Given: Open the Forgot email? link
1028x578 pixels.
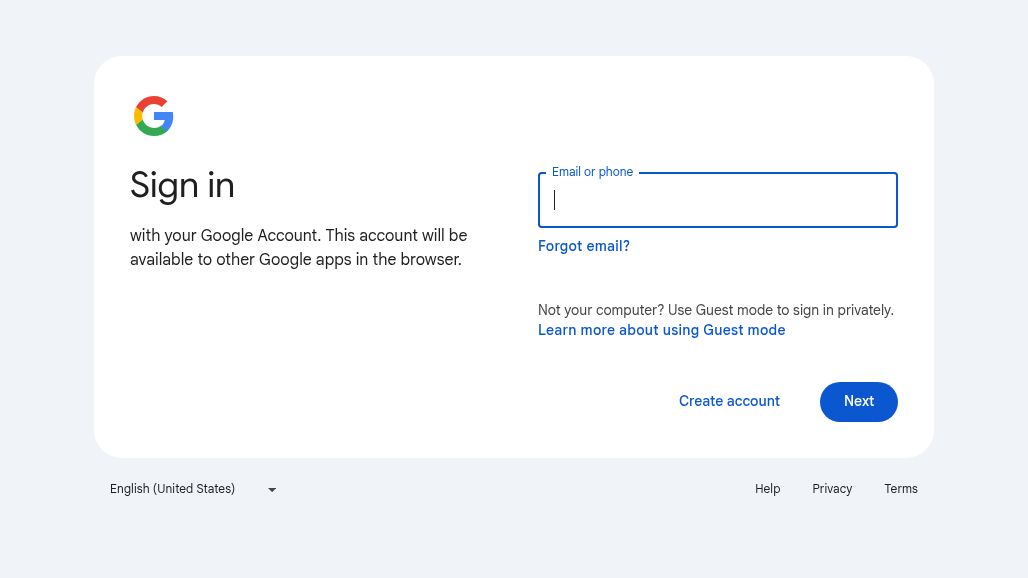Looking at the screenshot, I should click(584, 246).
